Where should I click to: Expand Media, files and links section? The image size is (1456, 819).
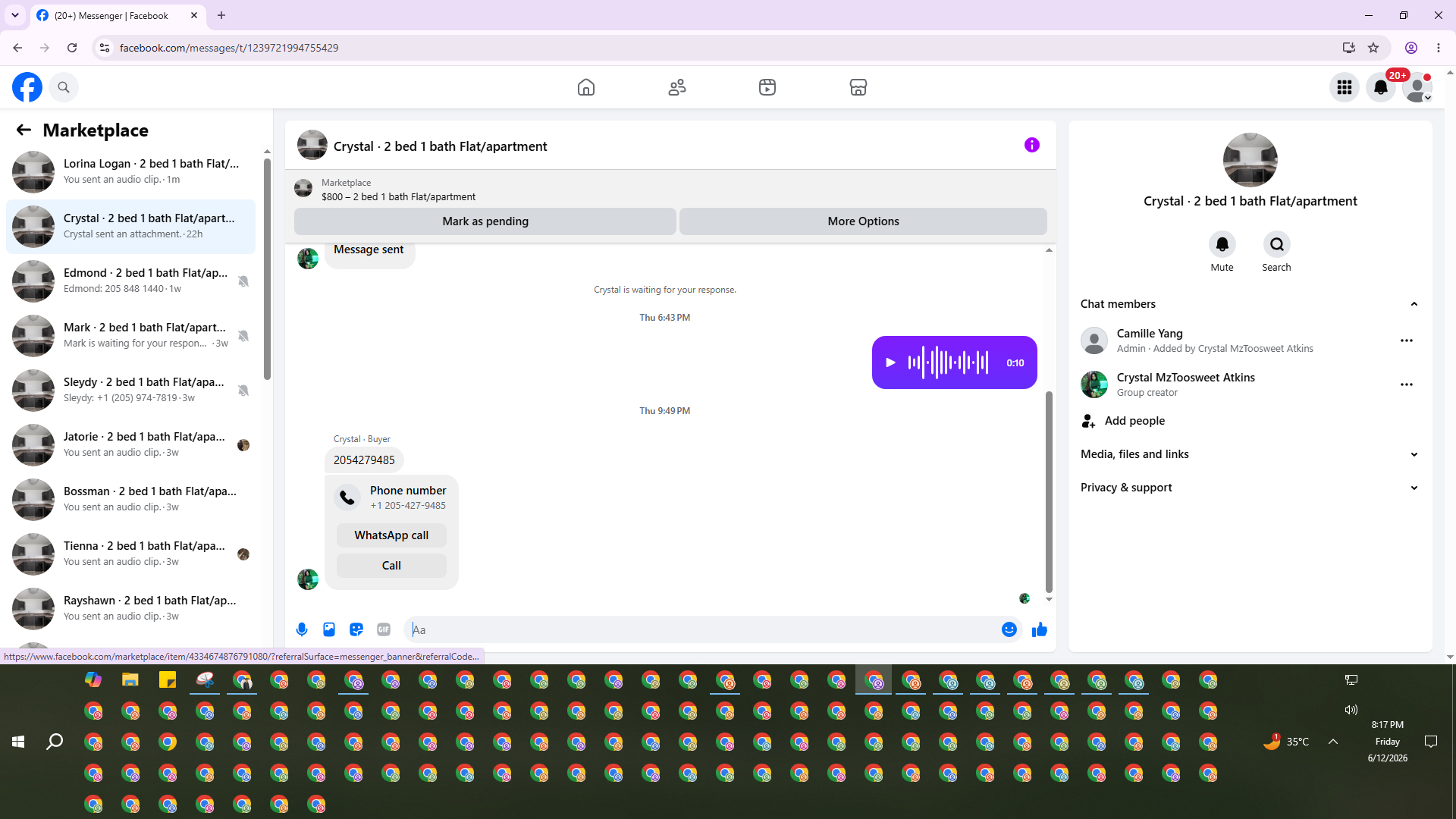[1250, 454]
